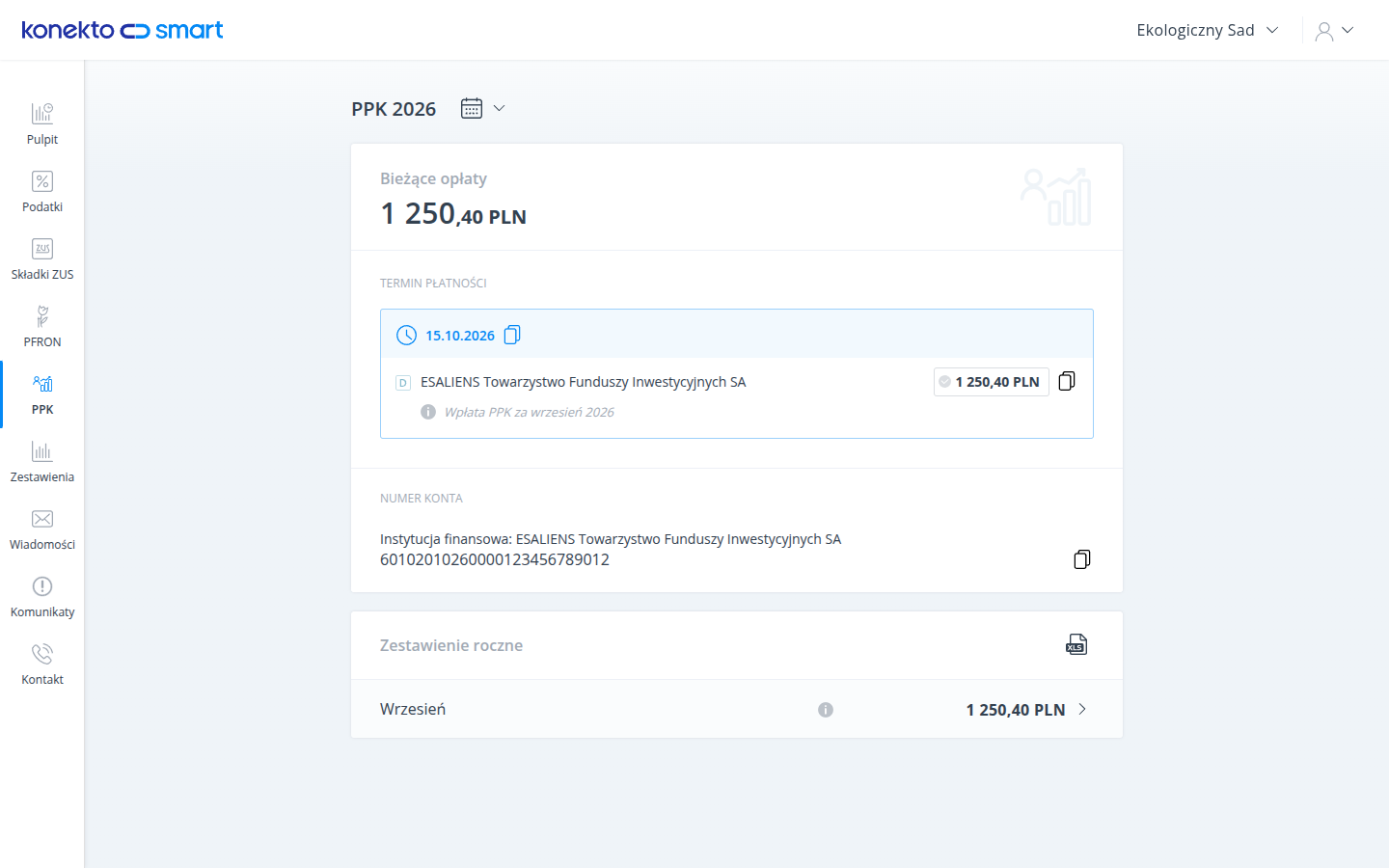
Task: Click the Zestawienie roczne heading
Action: pyautogui.click(x=451, y=645)
